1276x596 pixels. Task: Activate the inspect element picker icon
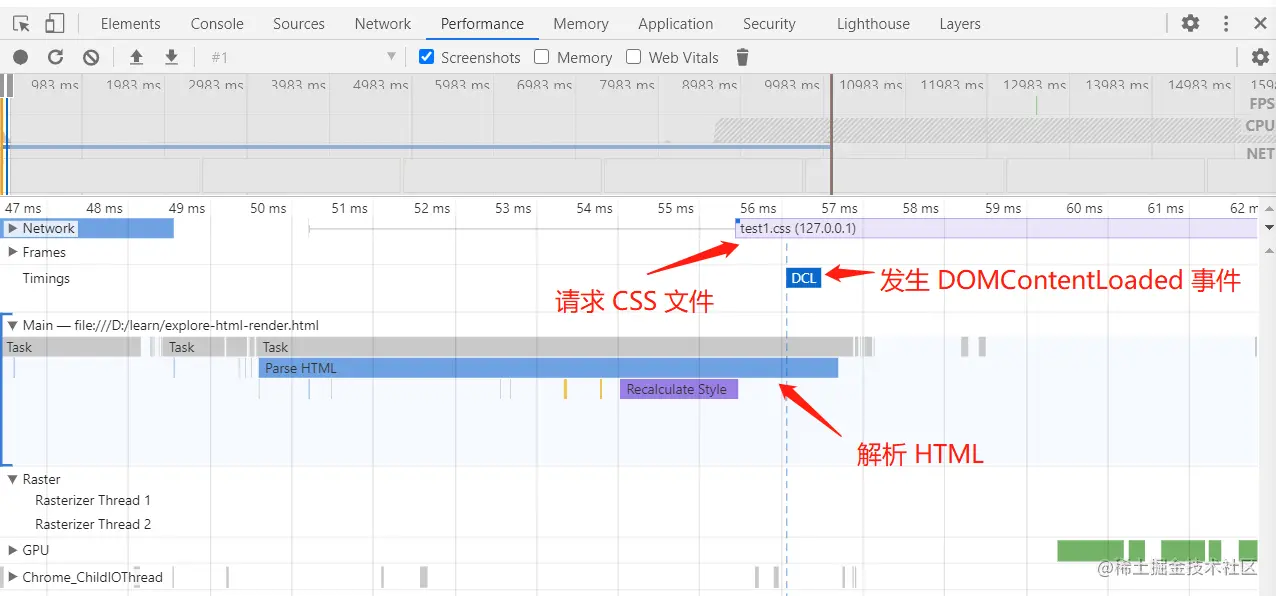[x=22, y=23]
